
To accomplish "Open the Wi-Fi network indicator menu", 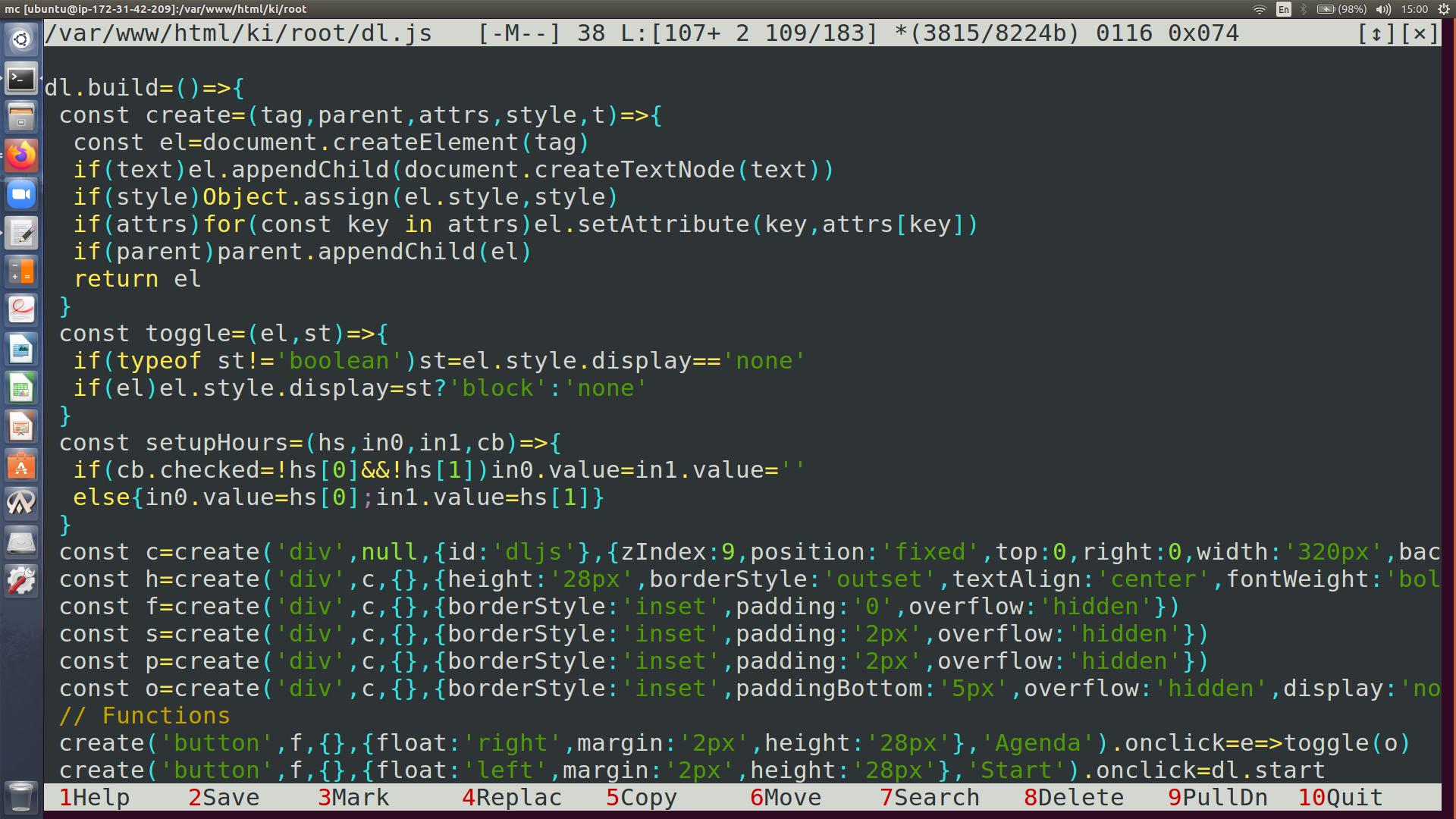I will coord(1260,9).
